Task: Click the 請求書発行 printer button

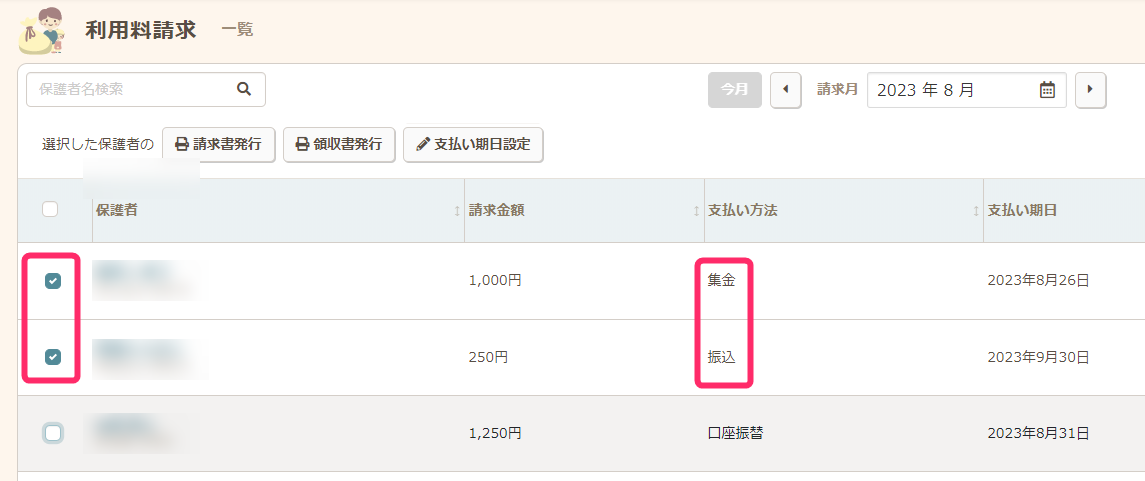Action: click(218, 145)
